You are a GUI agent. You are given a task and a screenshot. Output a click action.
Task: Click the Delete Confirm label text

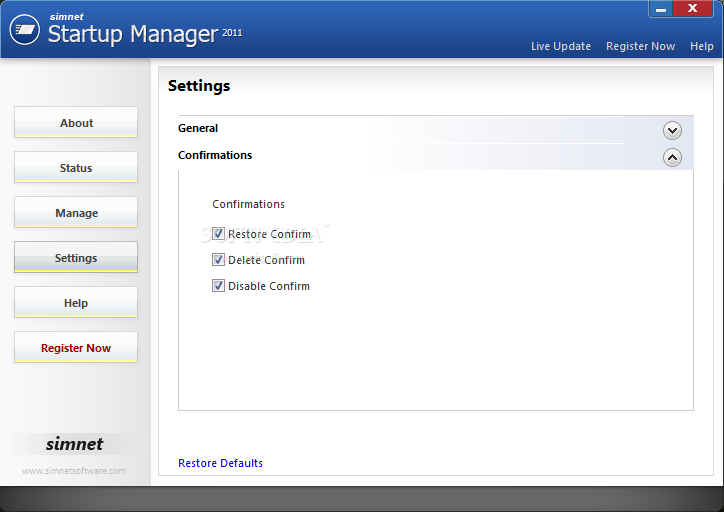[266, 260]
